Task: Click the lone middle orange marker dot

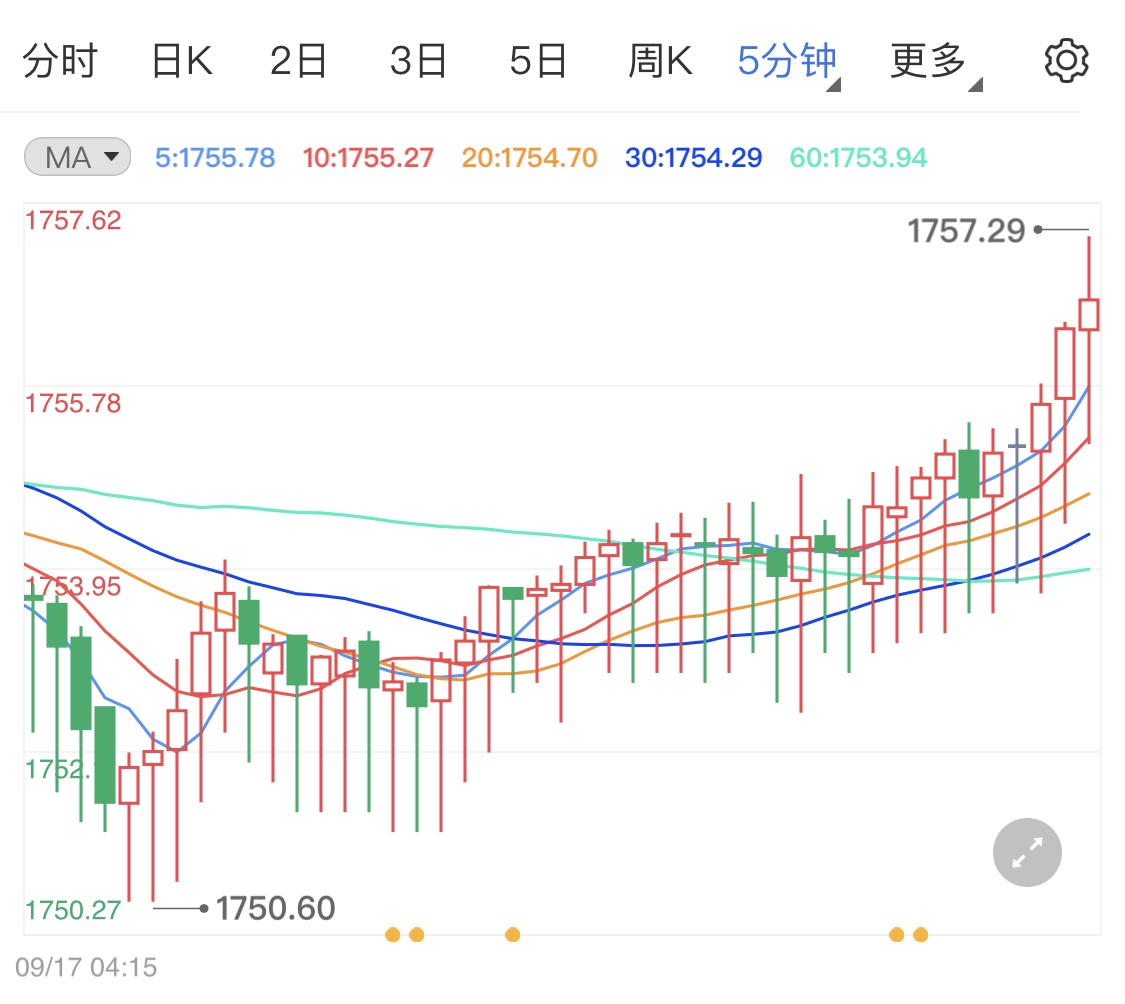Action: [x=512, y=934]
